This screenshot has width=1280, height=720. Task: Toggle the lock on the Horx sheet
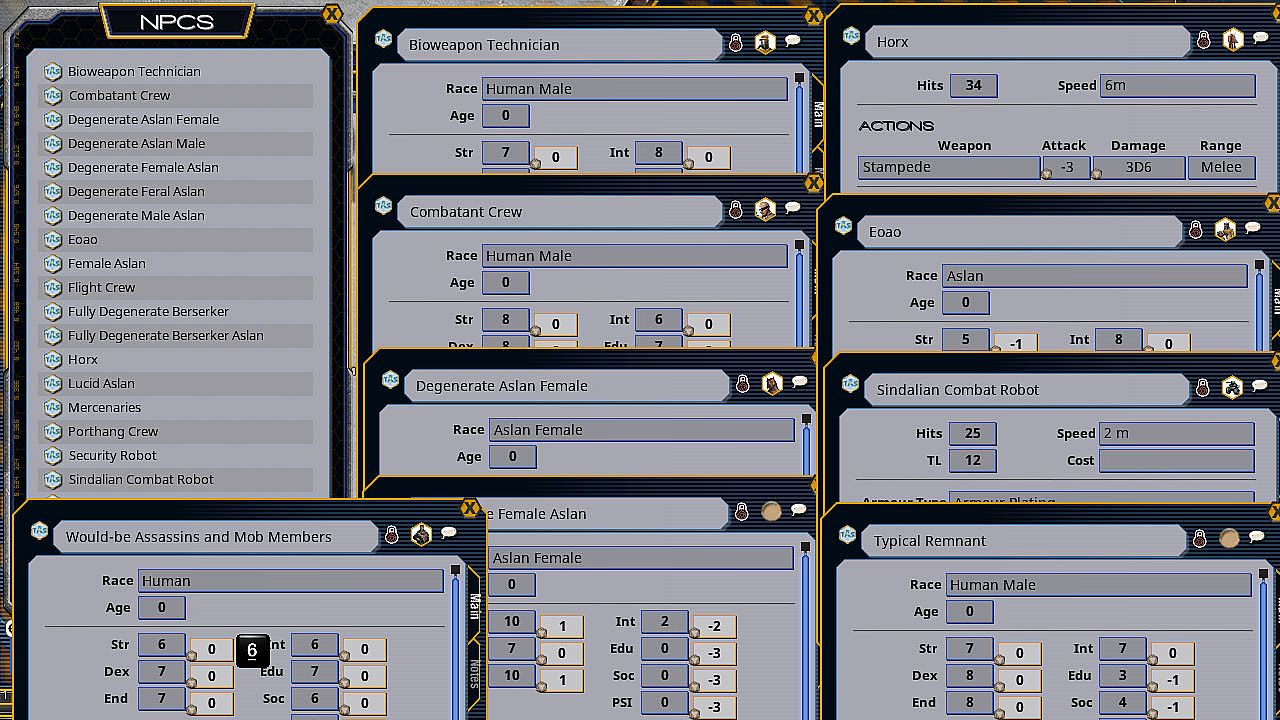(x=1204, y=41)
